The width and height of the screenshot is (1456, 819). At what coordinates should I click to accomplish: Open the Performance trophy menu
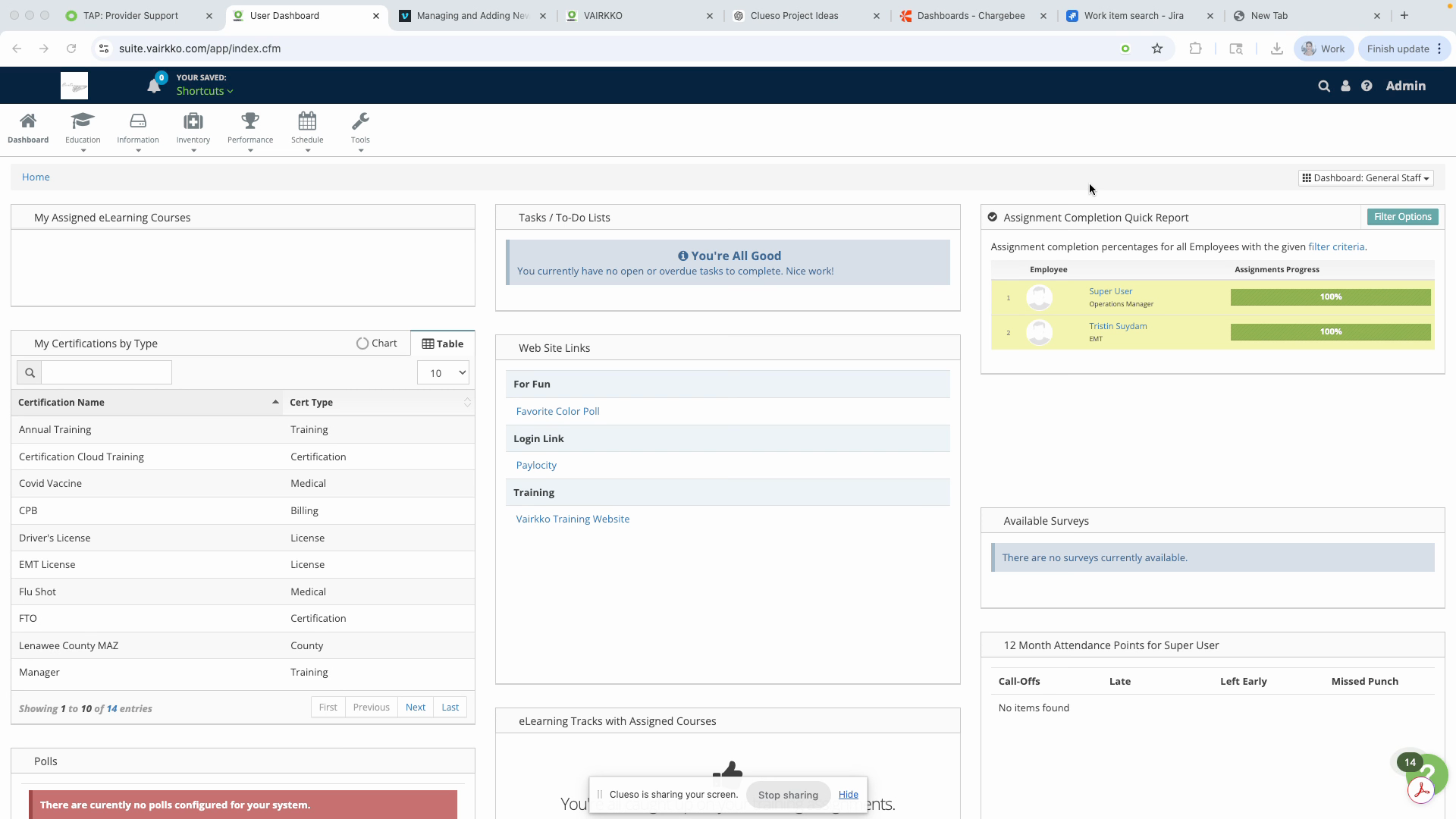coord(250,131)
